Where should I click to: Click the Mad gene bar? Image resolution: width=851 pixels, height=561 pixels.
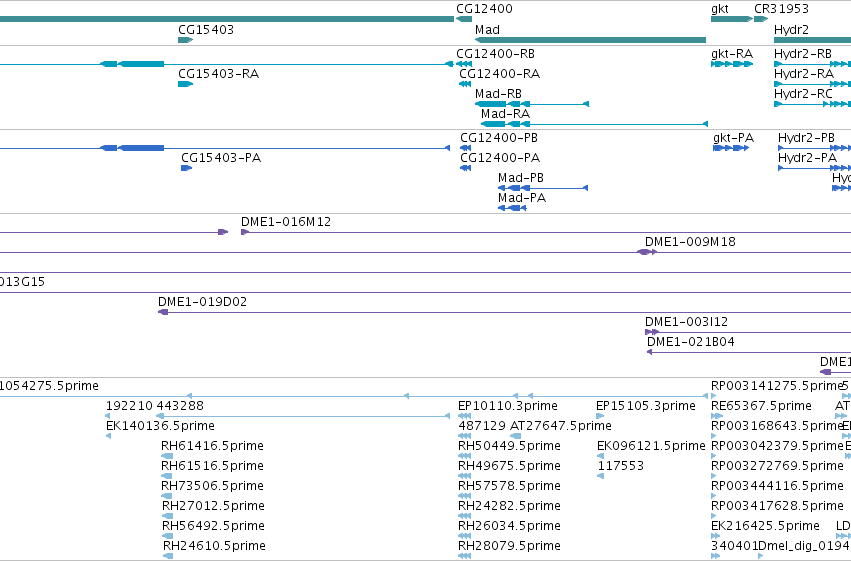(590, 40)
